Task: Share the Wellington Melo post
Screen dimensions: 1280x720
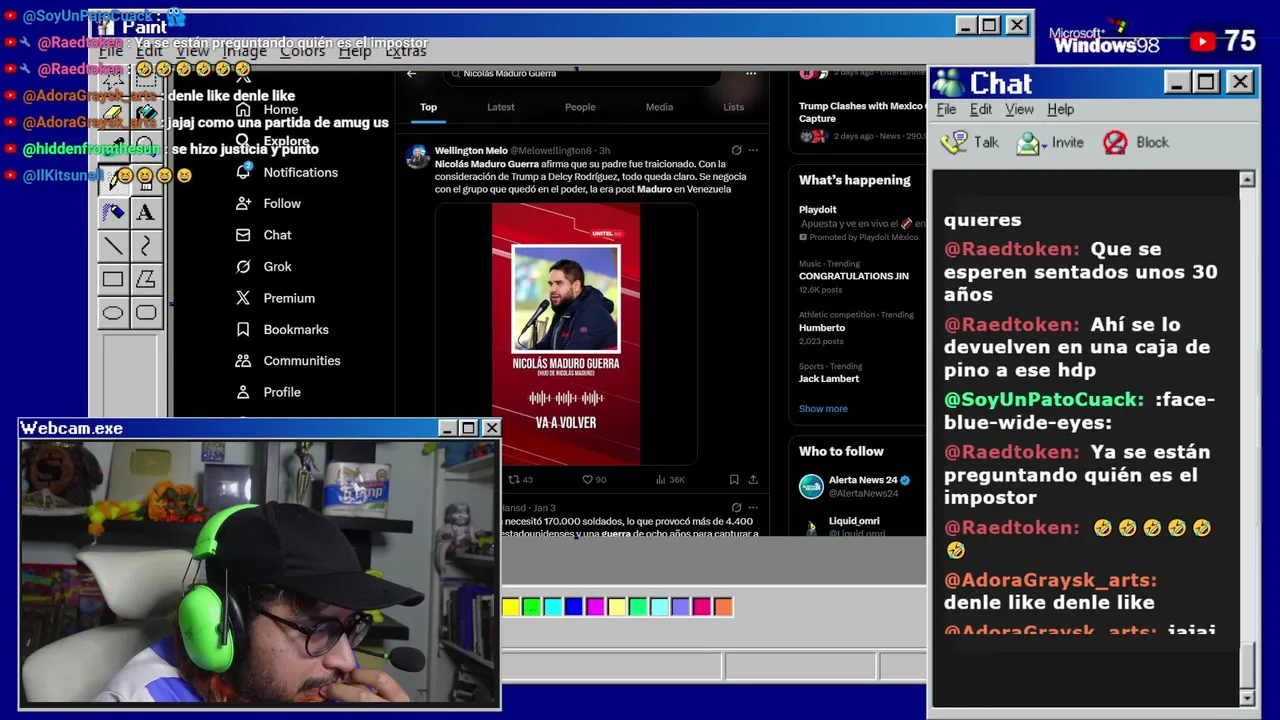Action: [753, 480]
